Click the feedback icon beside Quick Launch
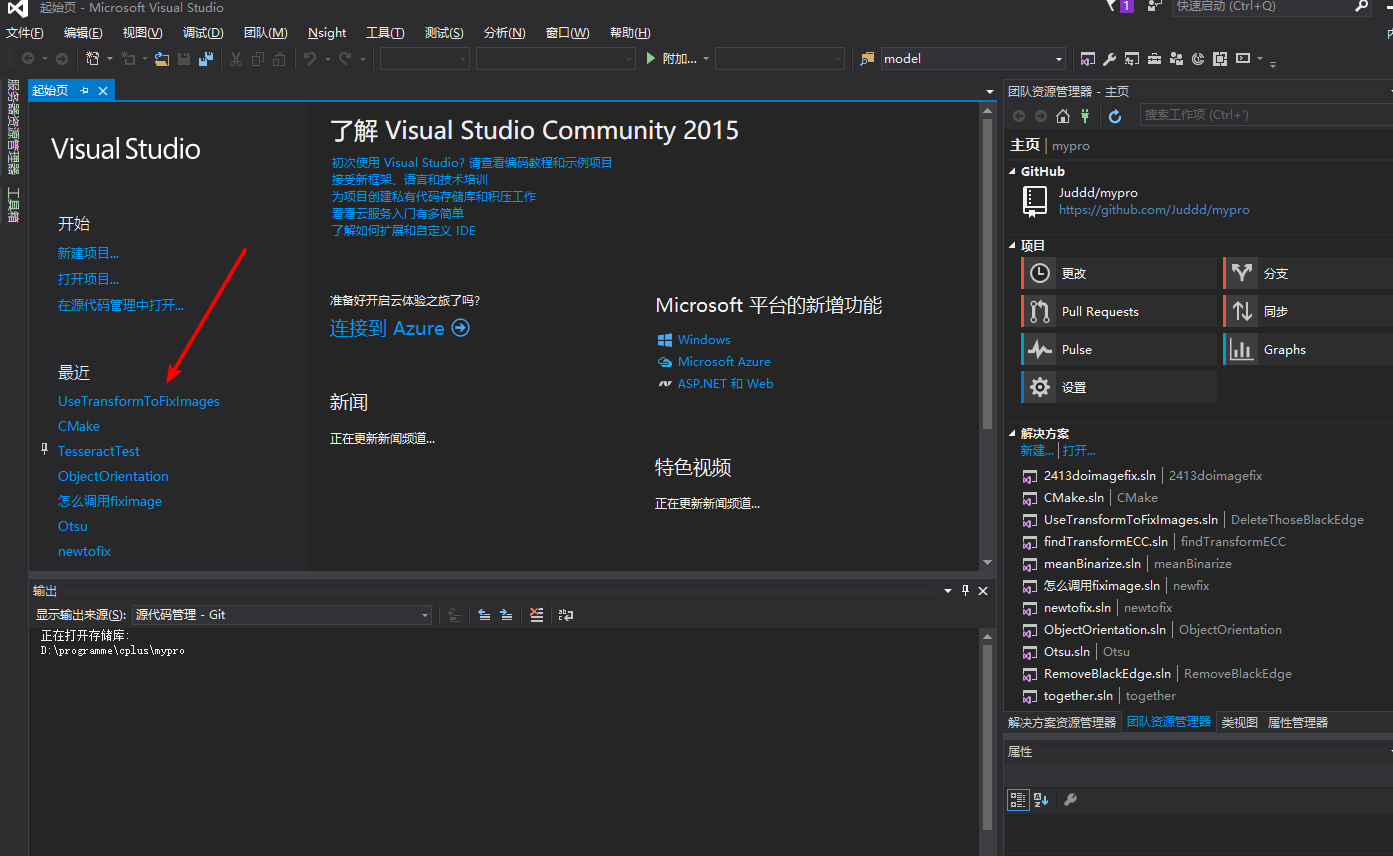Screen dimensions: 1393x856 coord(1155,7)
